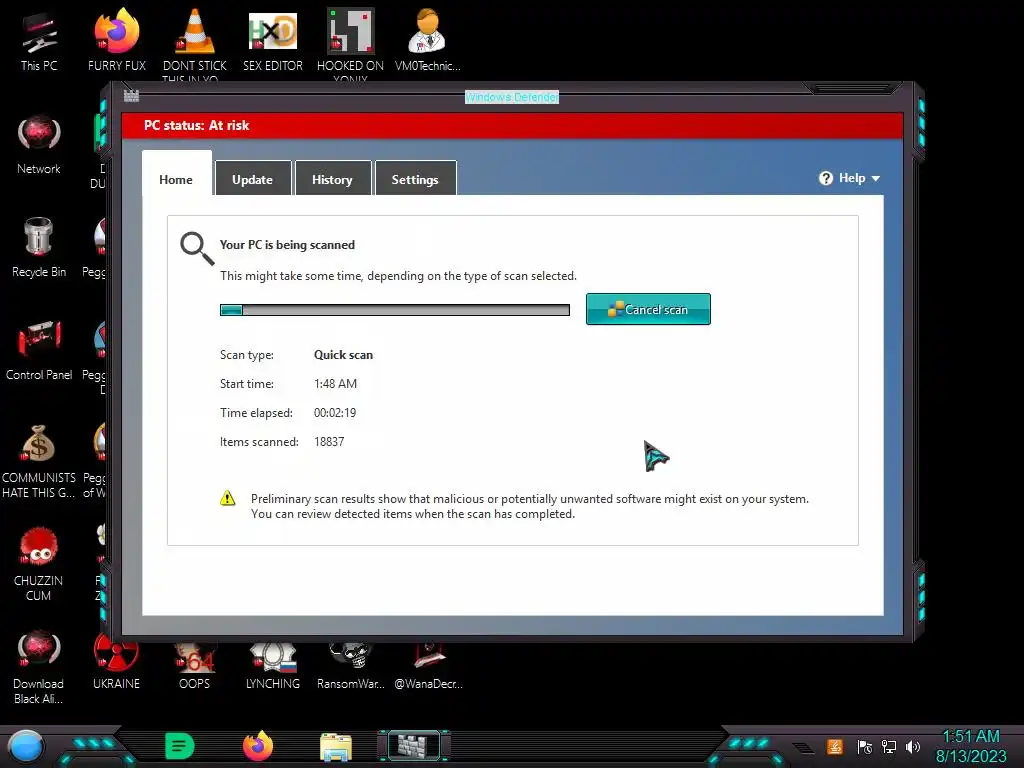The image size is (1024, 768).
Task: Open the Action Center flag tray icon
Action: click(x=865, y=746)
